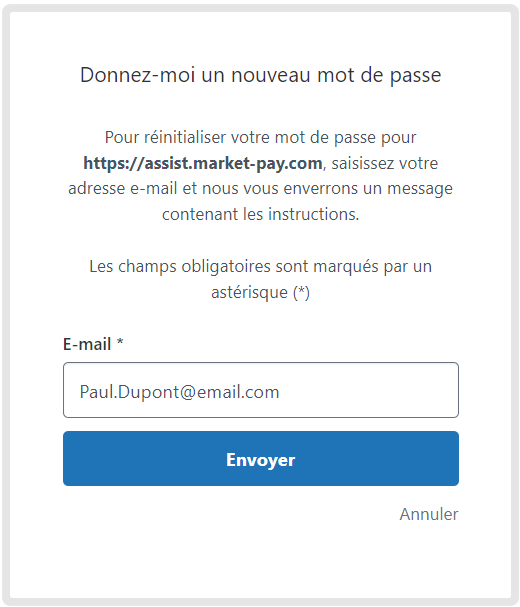Select the Paul.Dupont@email.com text box
The height and width of the screenshot is (607, 520).
261,390
